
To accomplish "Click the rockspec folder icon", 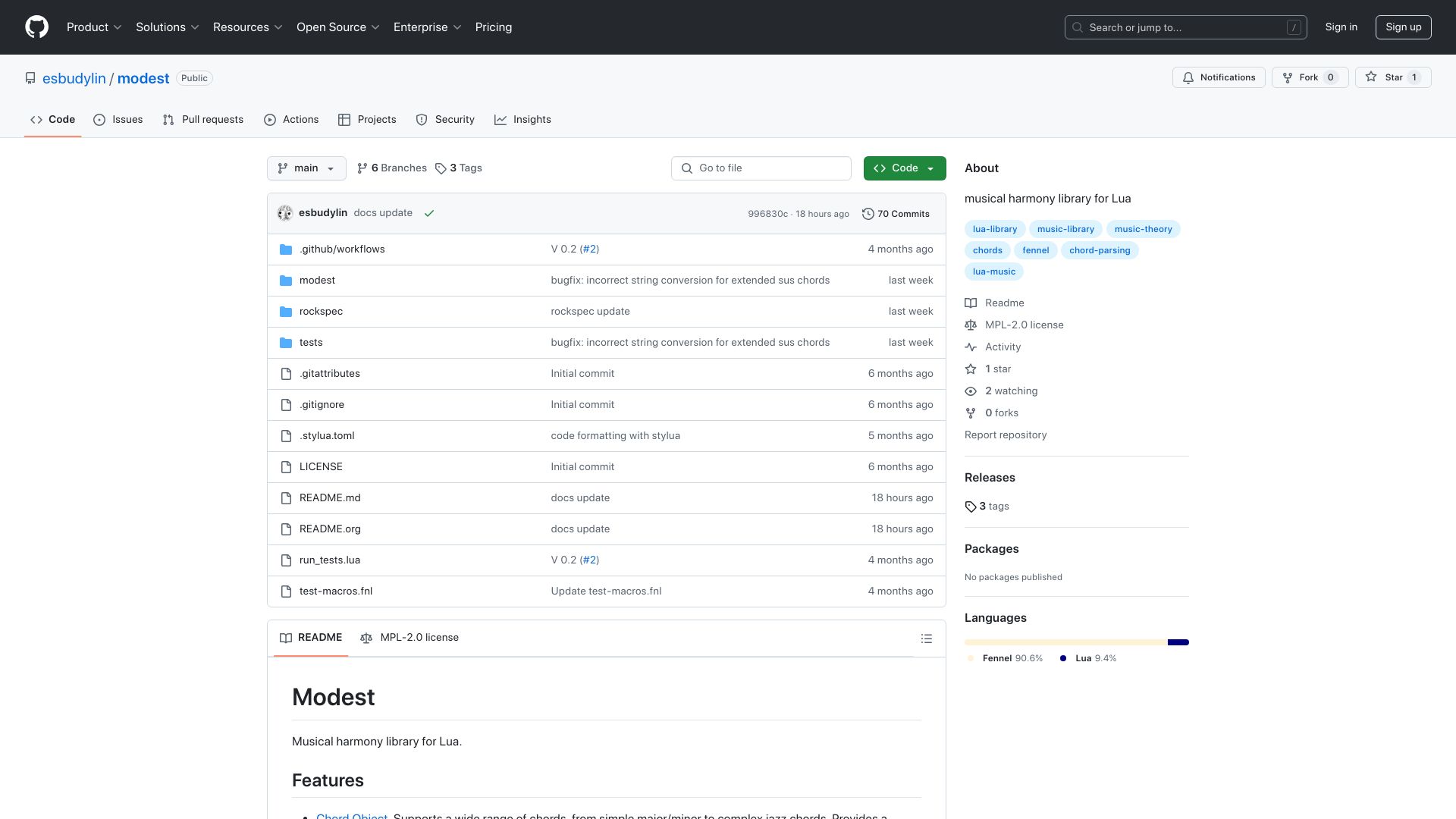I will point(286,312).
